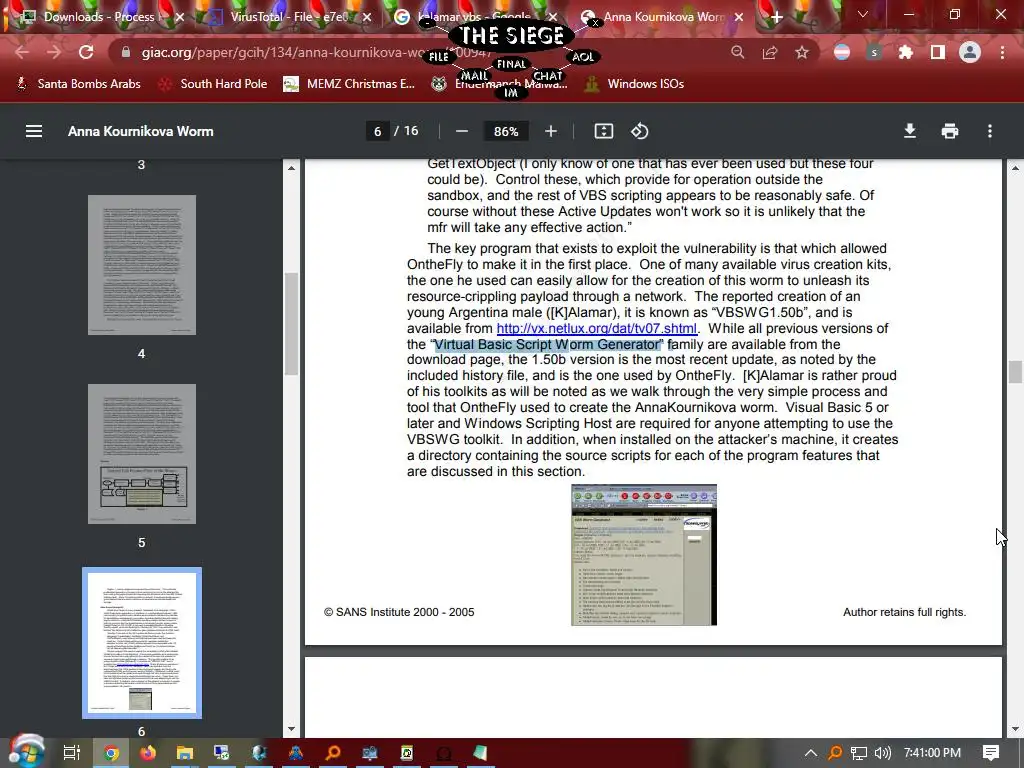This screenshot has width=1024, height=768.
Task: Open the volume control in tray
Action: pos(882,753)
